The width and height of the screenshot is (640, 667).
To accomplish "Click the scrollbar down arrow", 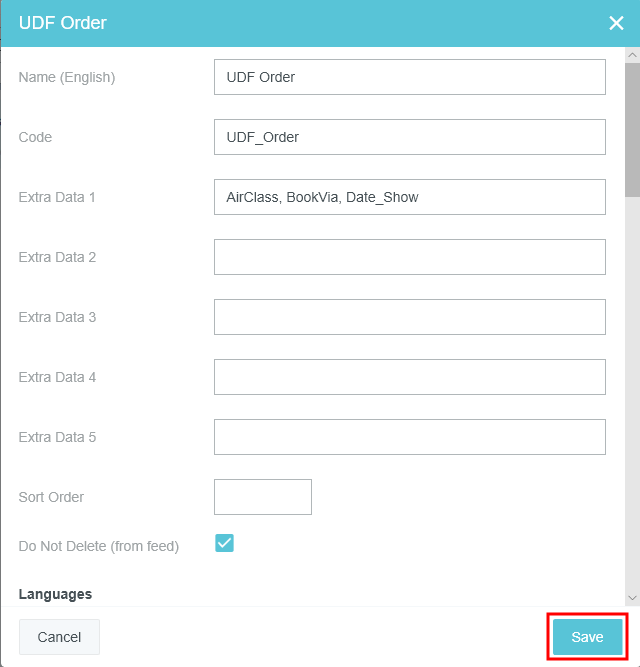I will point(632,597).
